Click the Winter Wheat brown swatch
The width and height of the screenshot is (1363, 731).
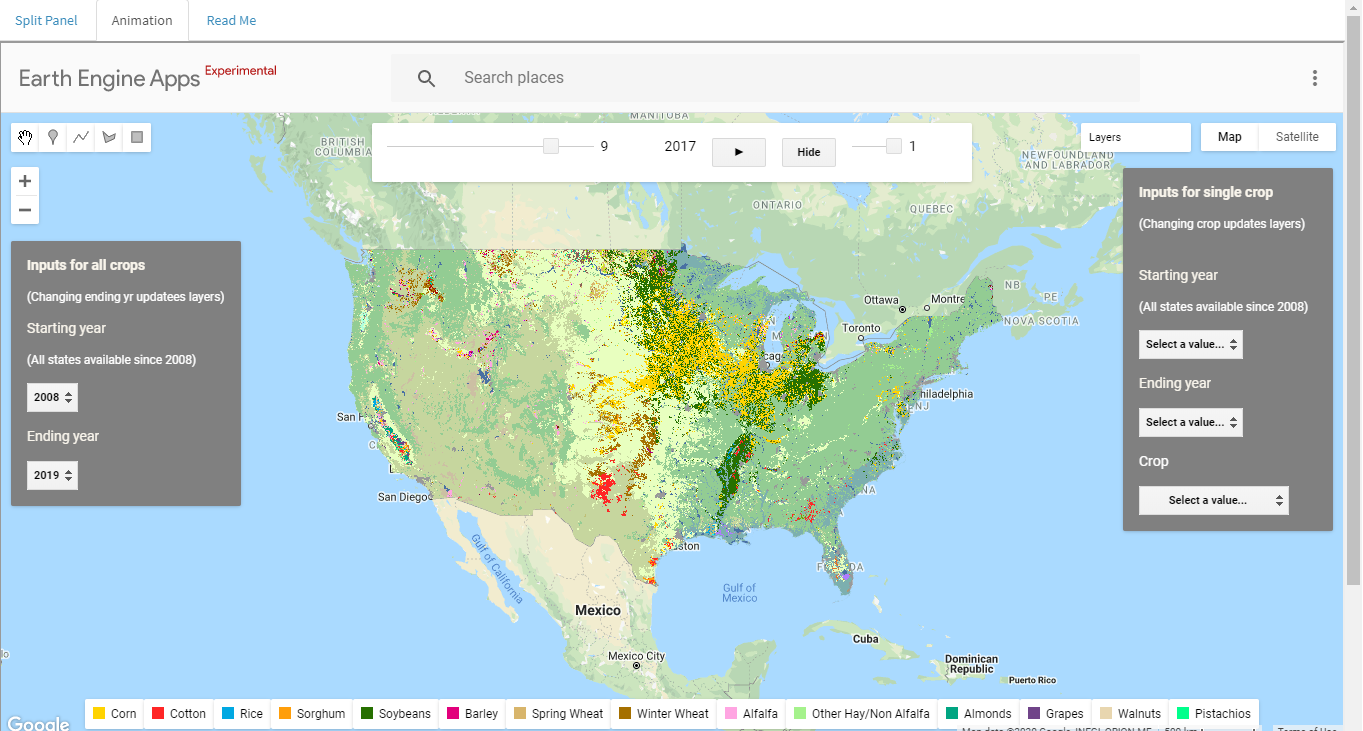[x=625, y=713]
